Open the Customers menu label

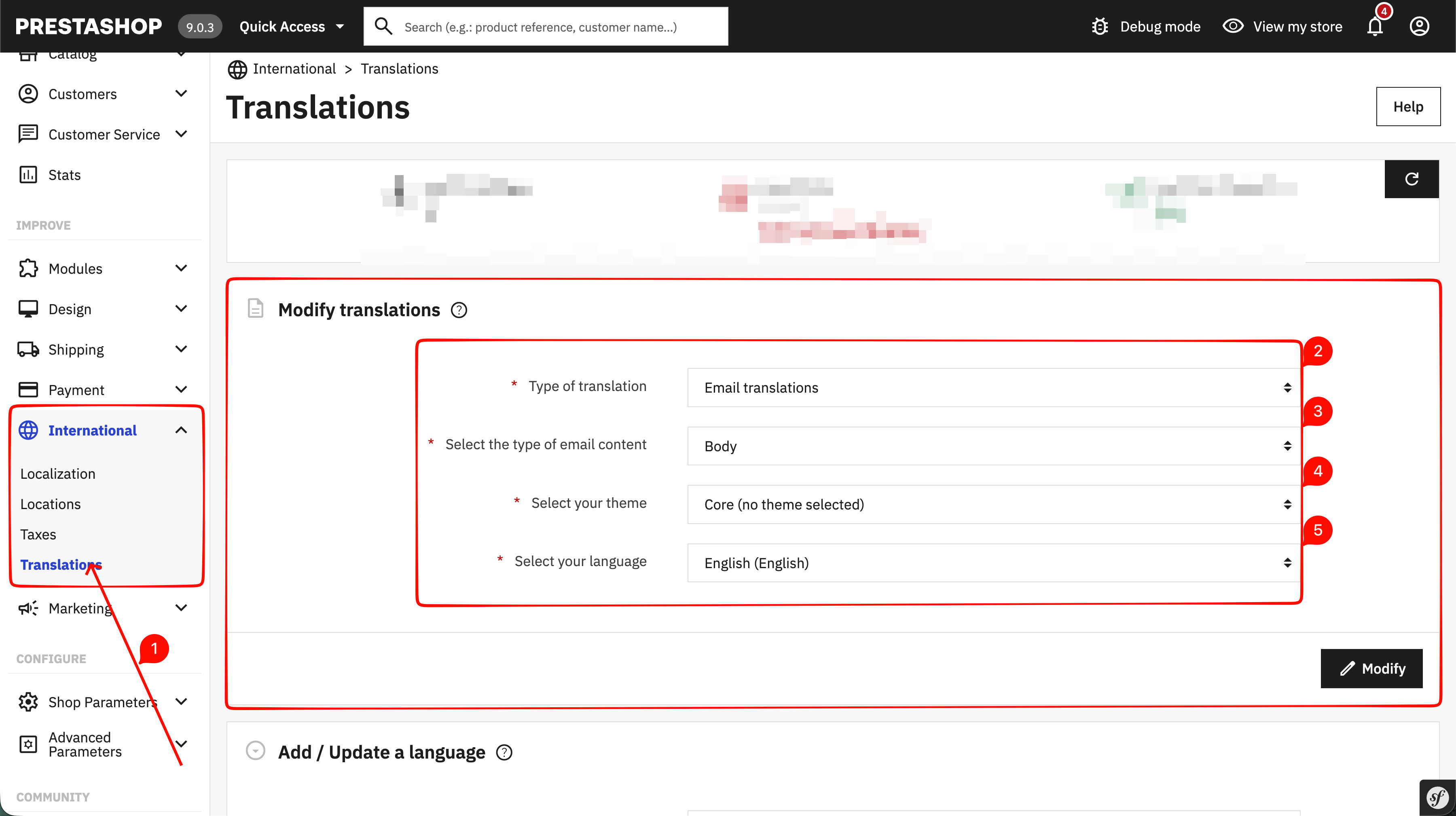coord(83,94)
